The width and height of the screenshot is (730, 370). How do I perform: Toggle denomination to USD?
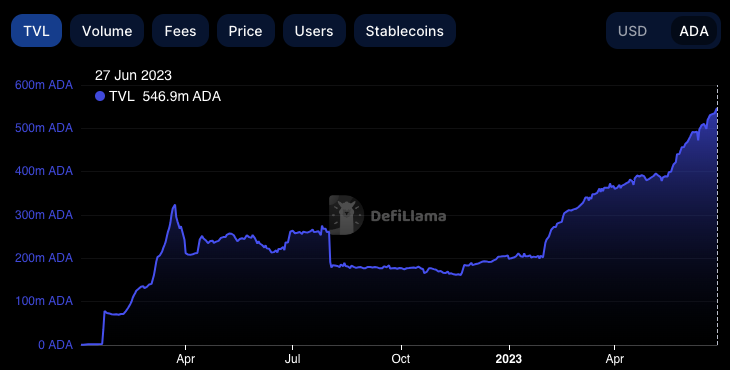click(632, 31)
